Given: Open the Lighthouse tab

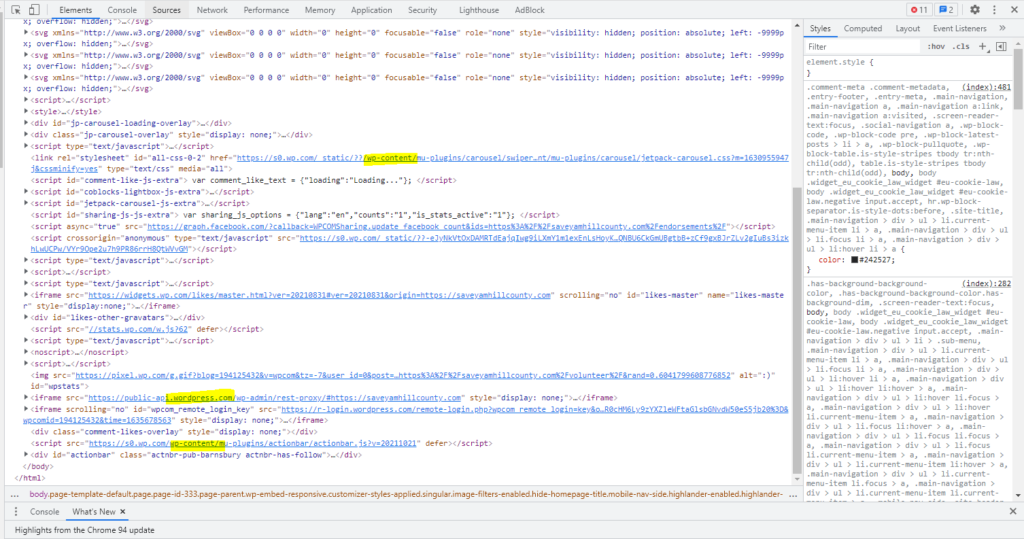Looking at the screenshot, I should [x=479, y=10].
